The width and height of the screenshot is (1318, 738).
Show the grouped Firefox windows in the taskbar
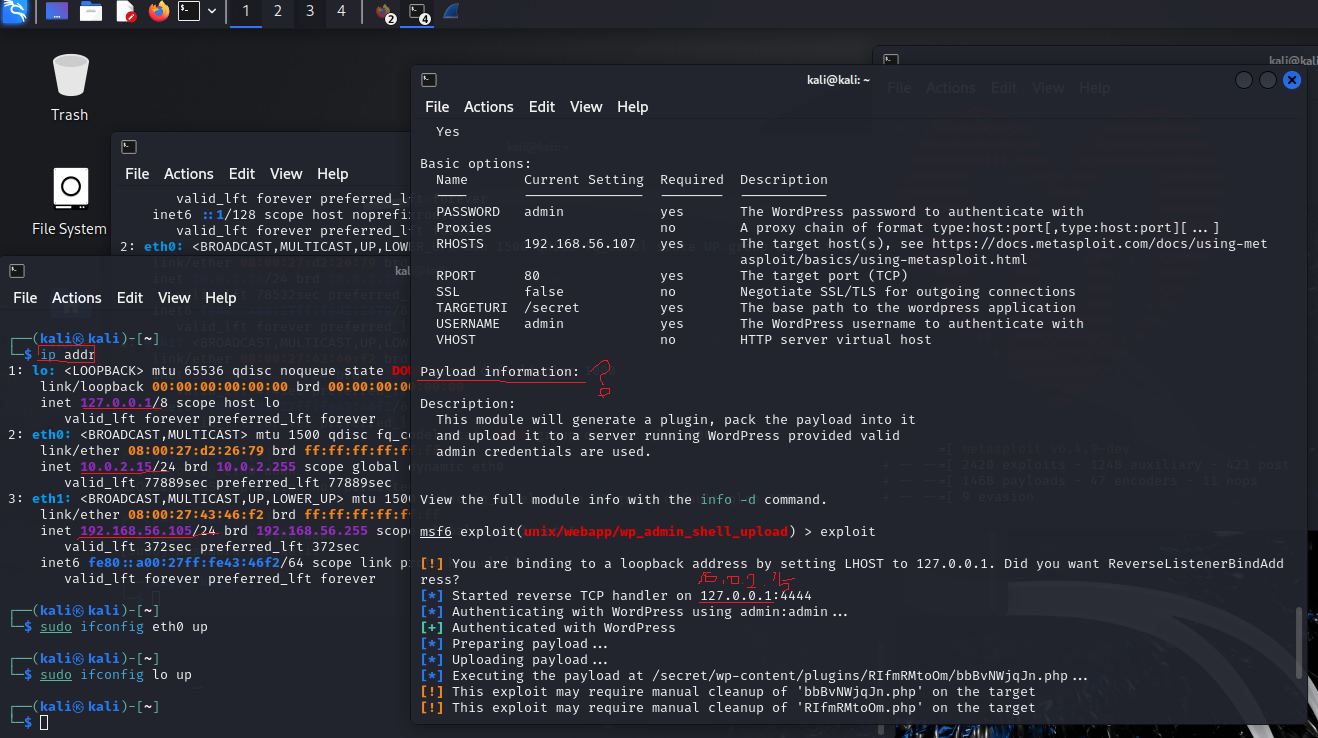point(385,13)
